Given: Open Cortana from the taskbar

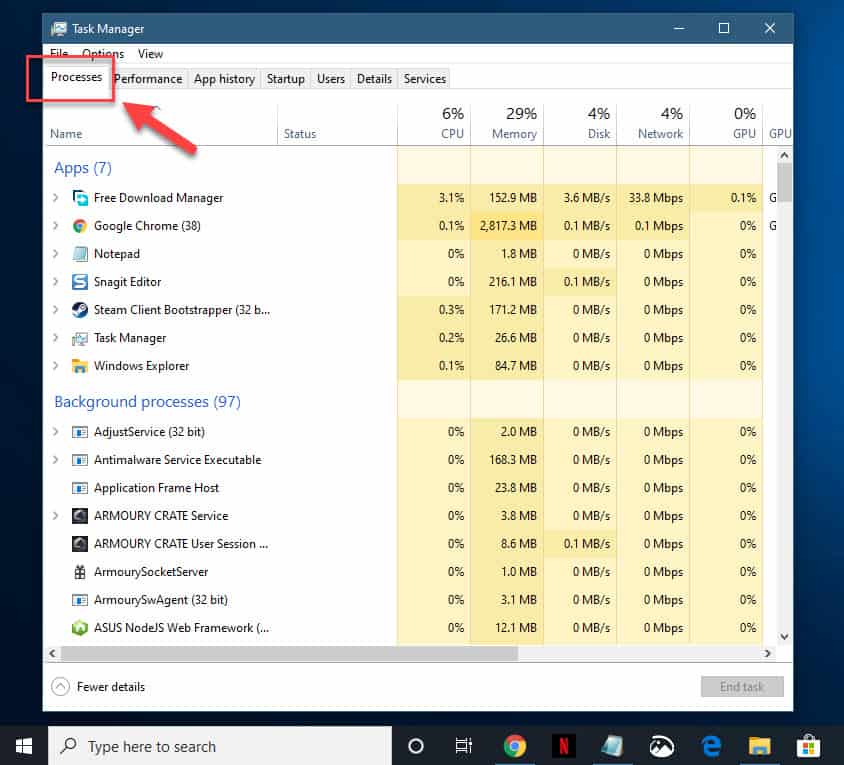Looking at the screenshot, I should (416, 746).
